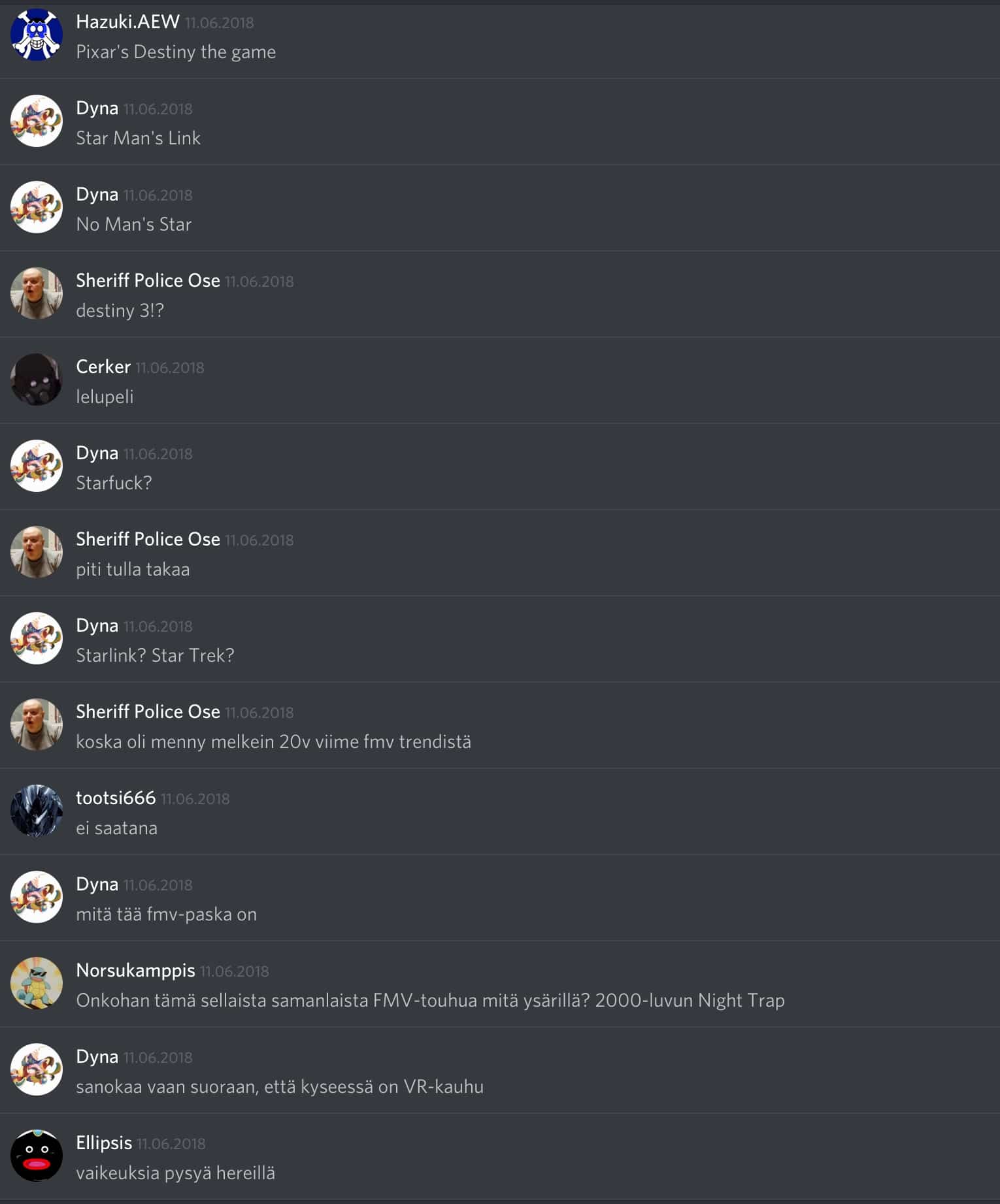Viewport: 1000px width, 1204px height.
Task: Click the Ellipsis username
Action: [x=104, y=1143]
